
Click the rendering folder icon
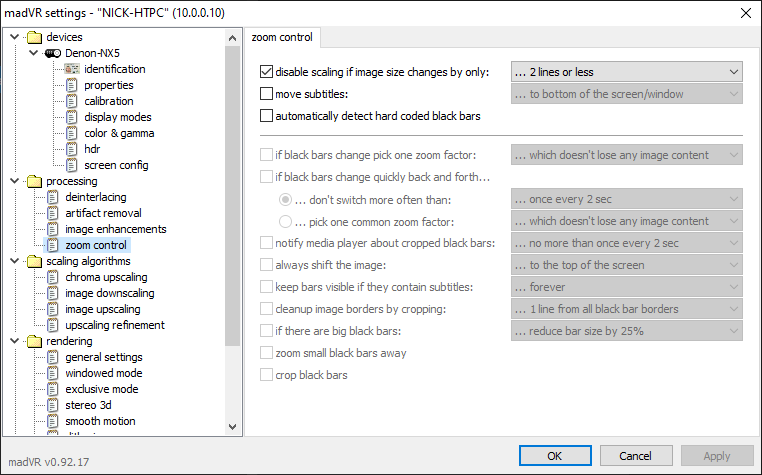click(35, 341)
